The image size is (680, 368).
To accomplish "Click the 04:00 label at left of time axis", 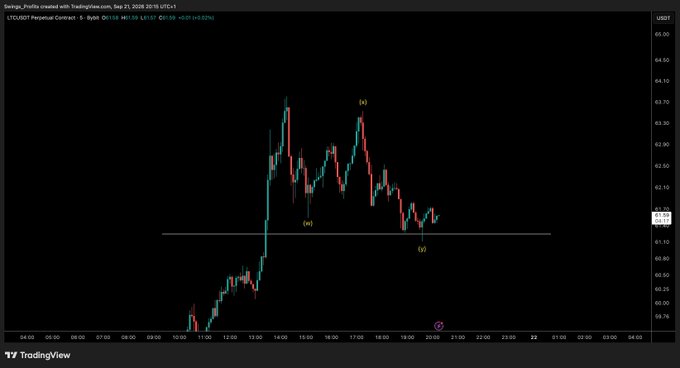I will [x=27, y=337].
